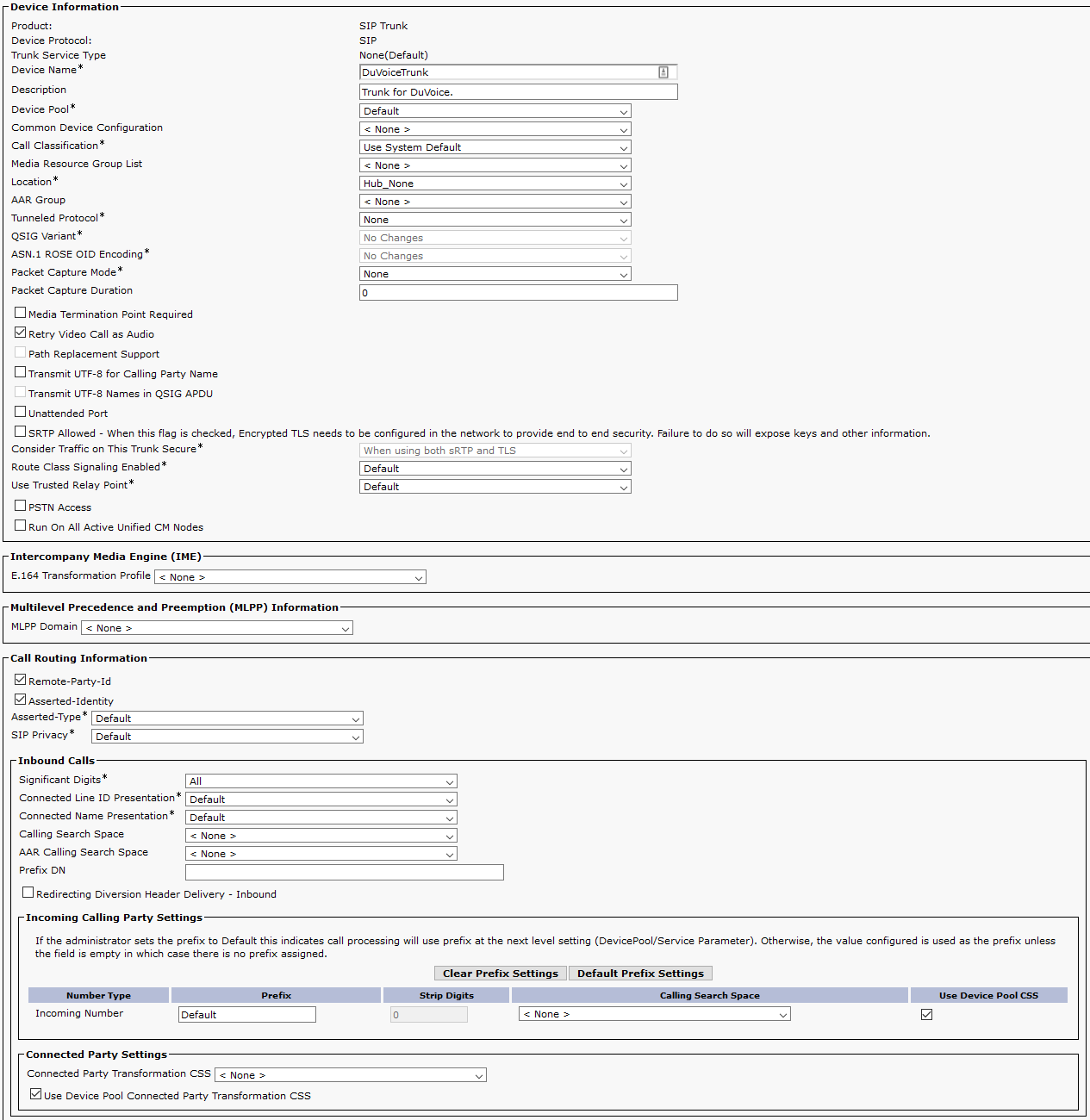Click Clear Prefix Settings button
This screenshot has width=1090, height=1120.
[501, 974]
